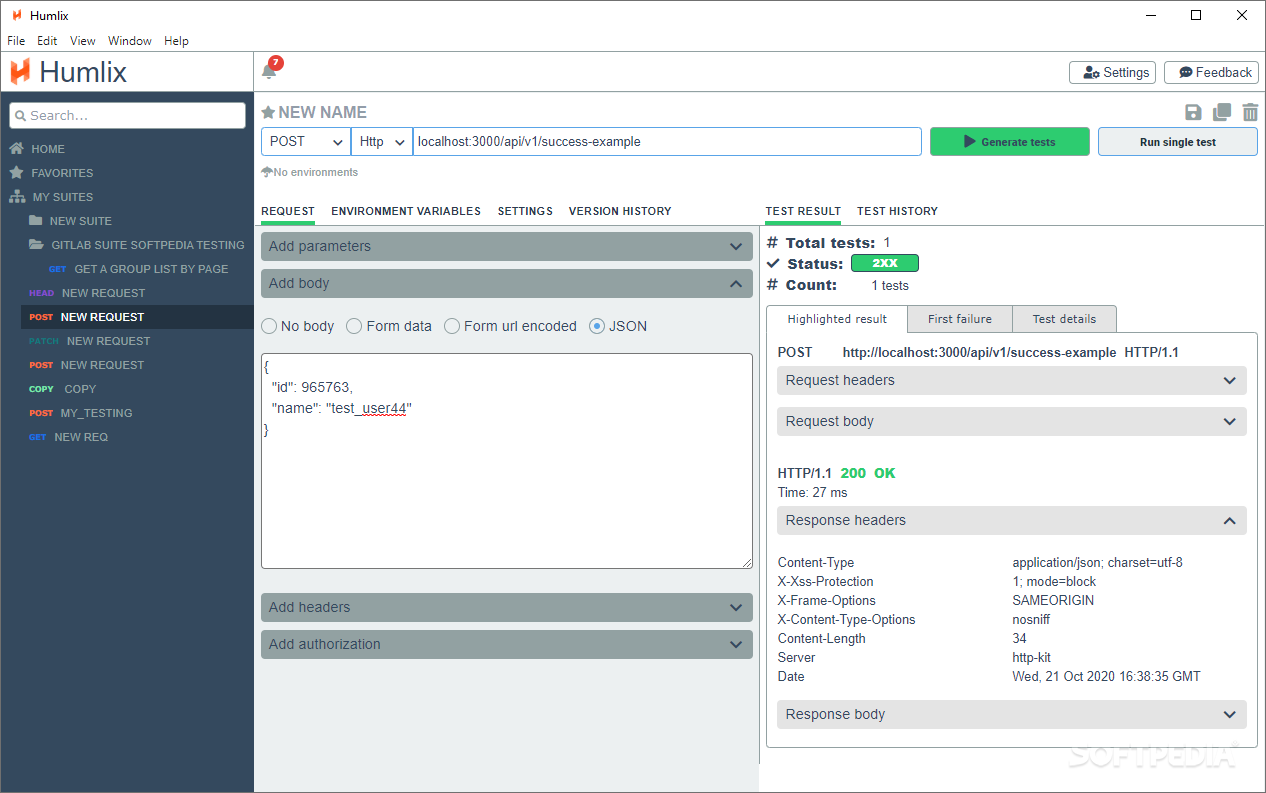
Task: Open the notifications bell with 7 alerts
Action: (x=270, y=70)
